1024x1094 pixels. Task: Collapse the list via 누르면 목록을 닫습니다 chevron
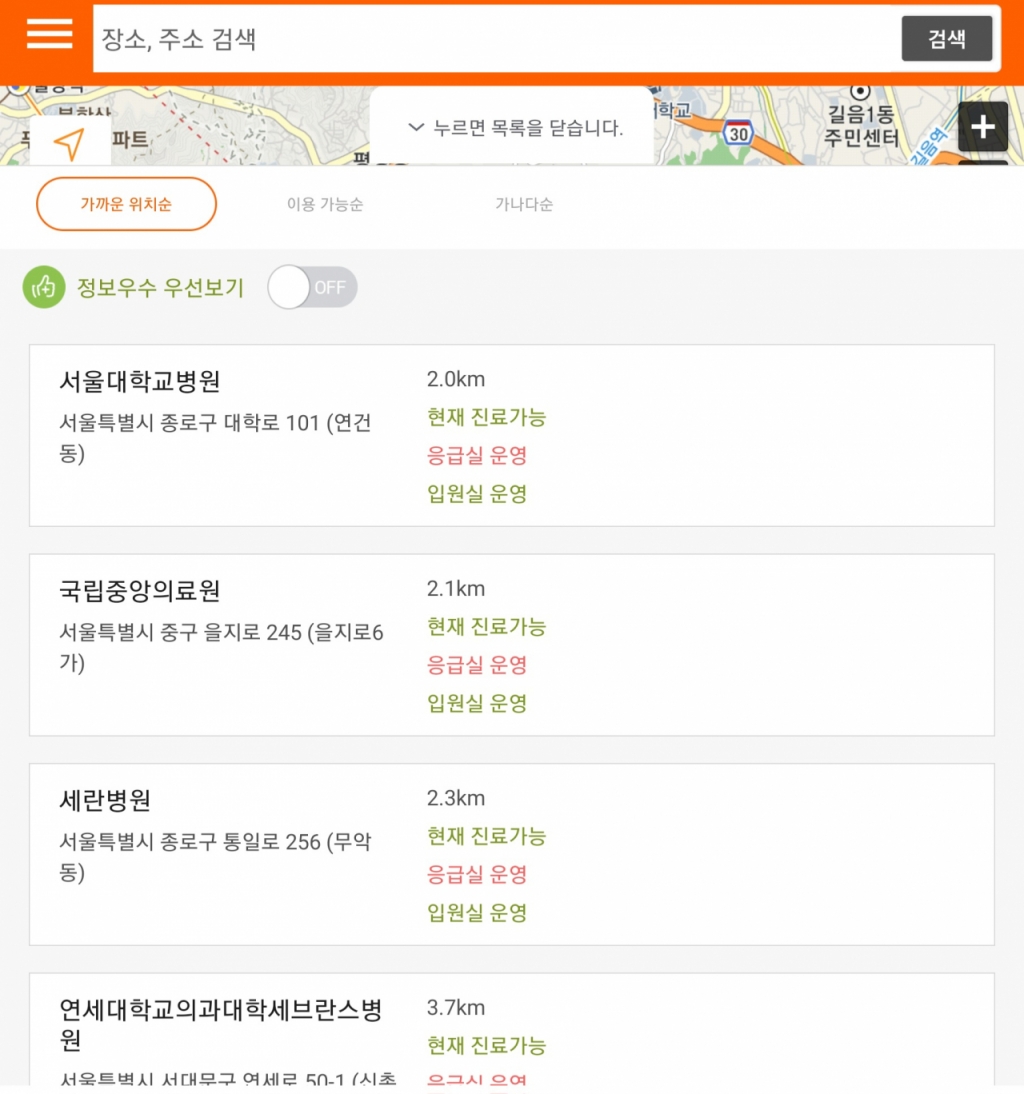coord(512,127)
